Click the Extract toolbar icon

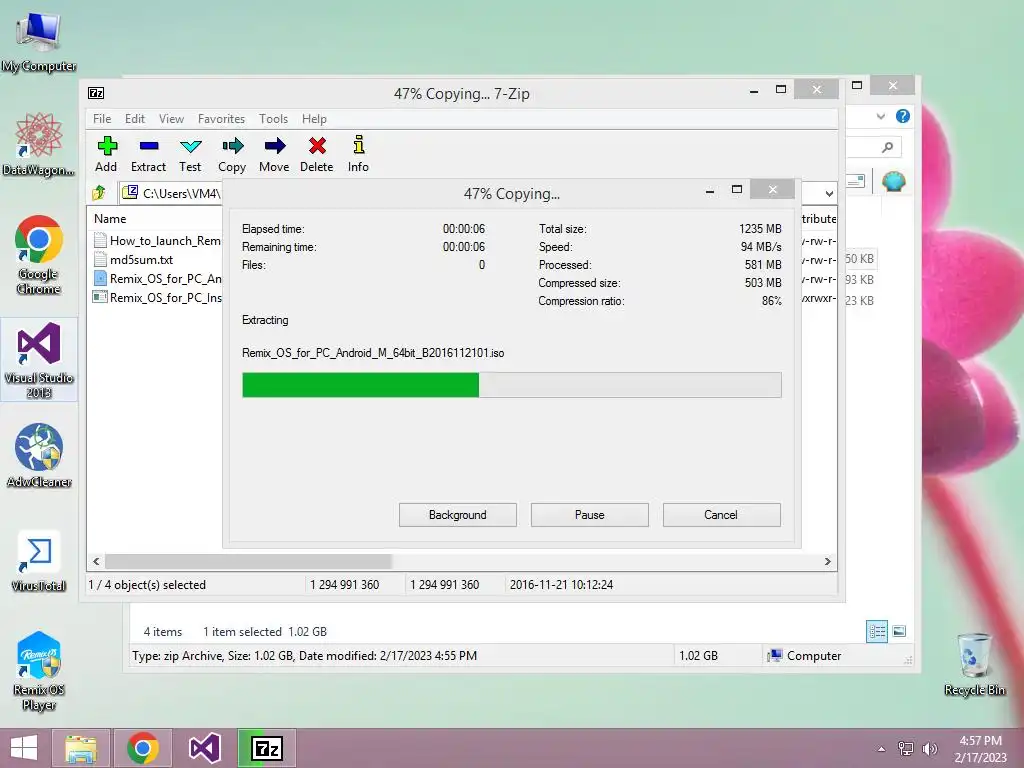(x=148, y=154)
